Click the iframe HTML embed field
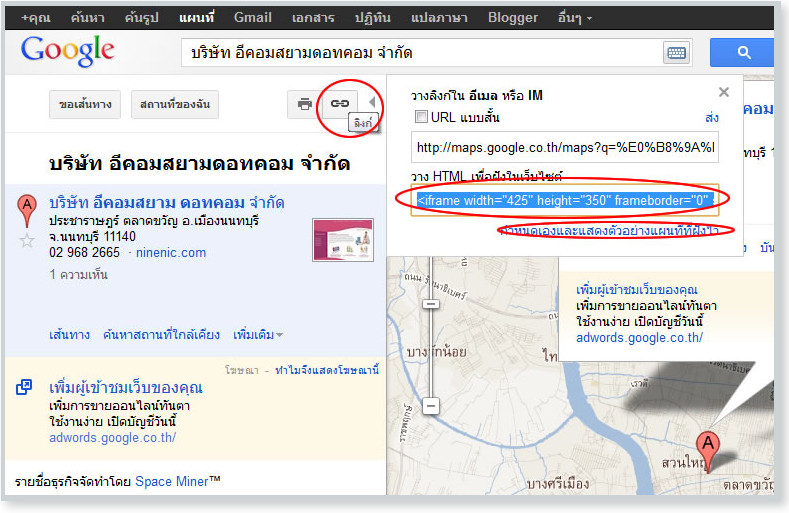 [x=565, y=200]
